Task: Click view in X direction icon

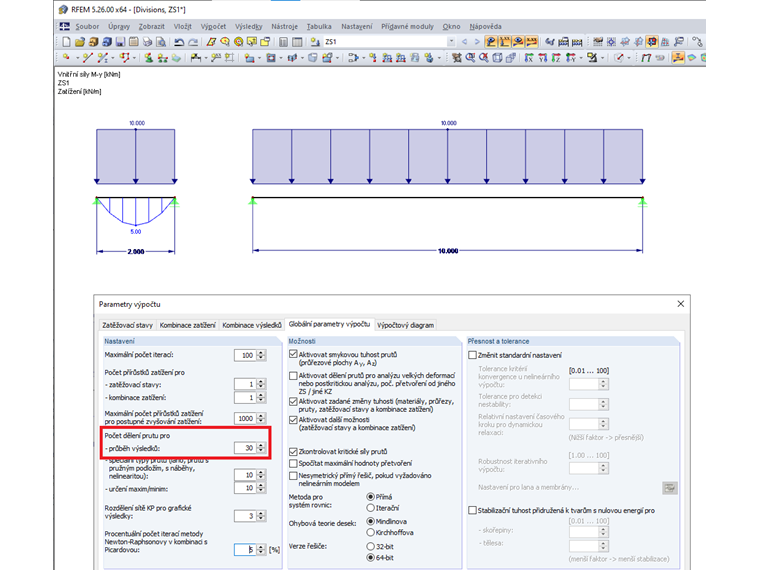Action: (x=529, y=58)
